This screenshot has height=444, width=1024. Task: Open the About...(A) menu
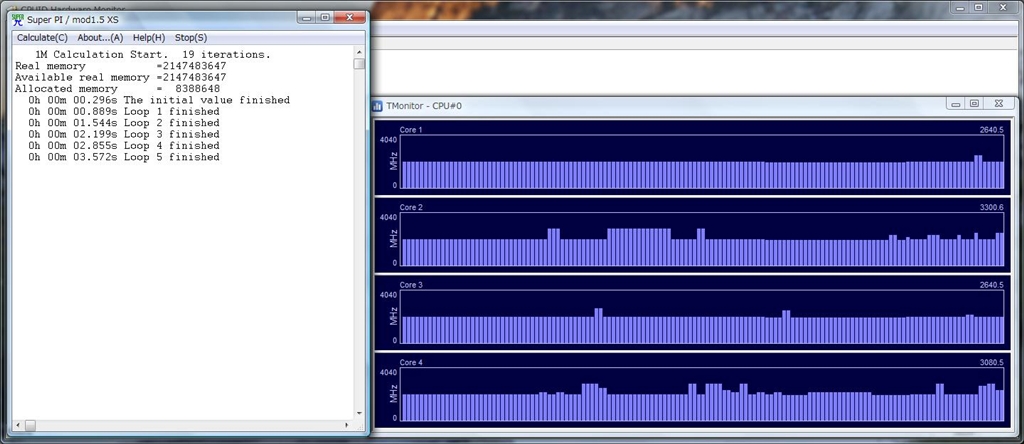[100, 37]
